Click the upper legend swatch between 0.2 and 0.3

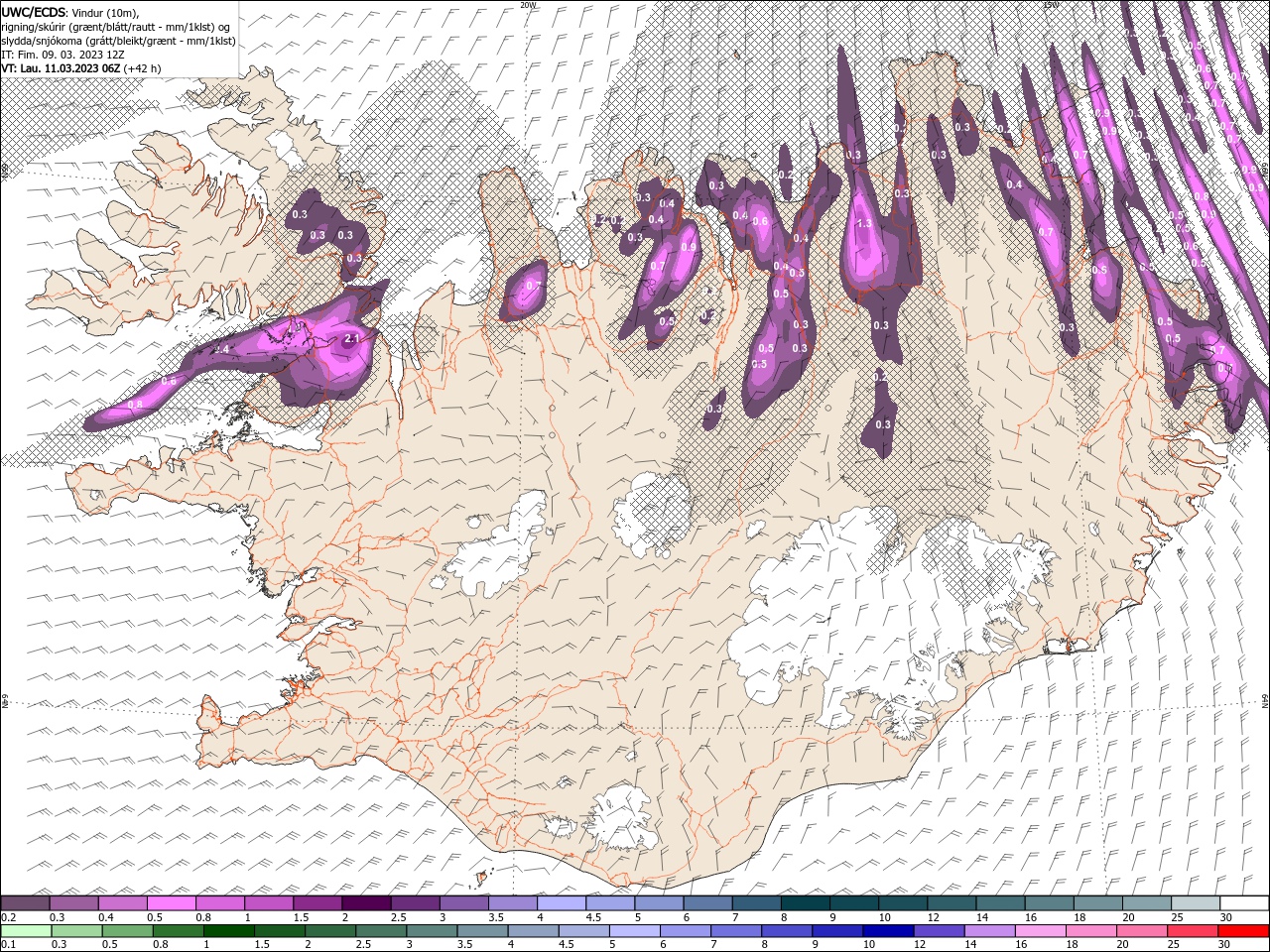25,903
